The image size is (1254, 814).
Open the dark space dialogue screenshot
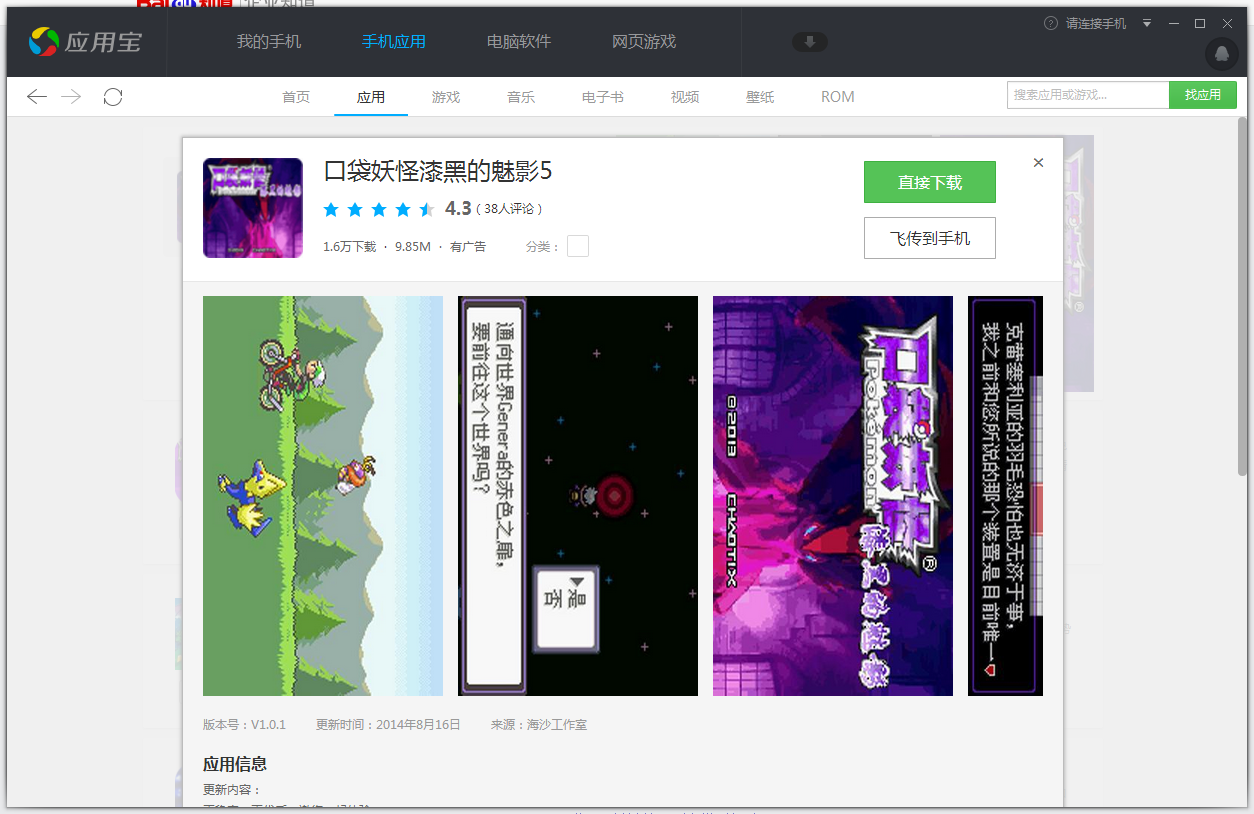coord(578,496)
